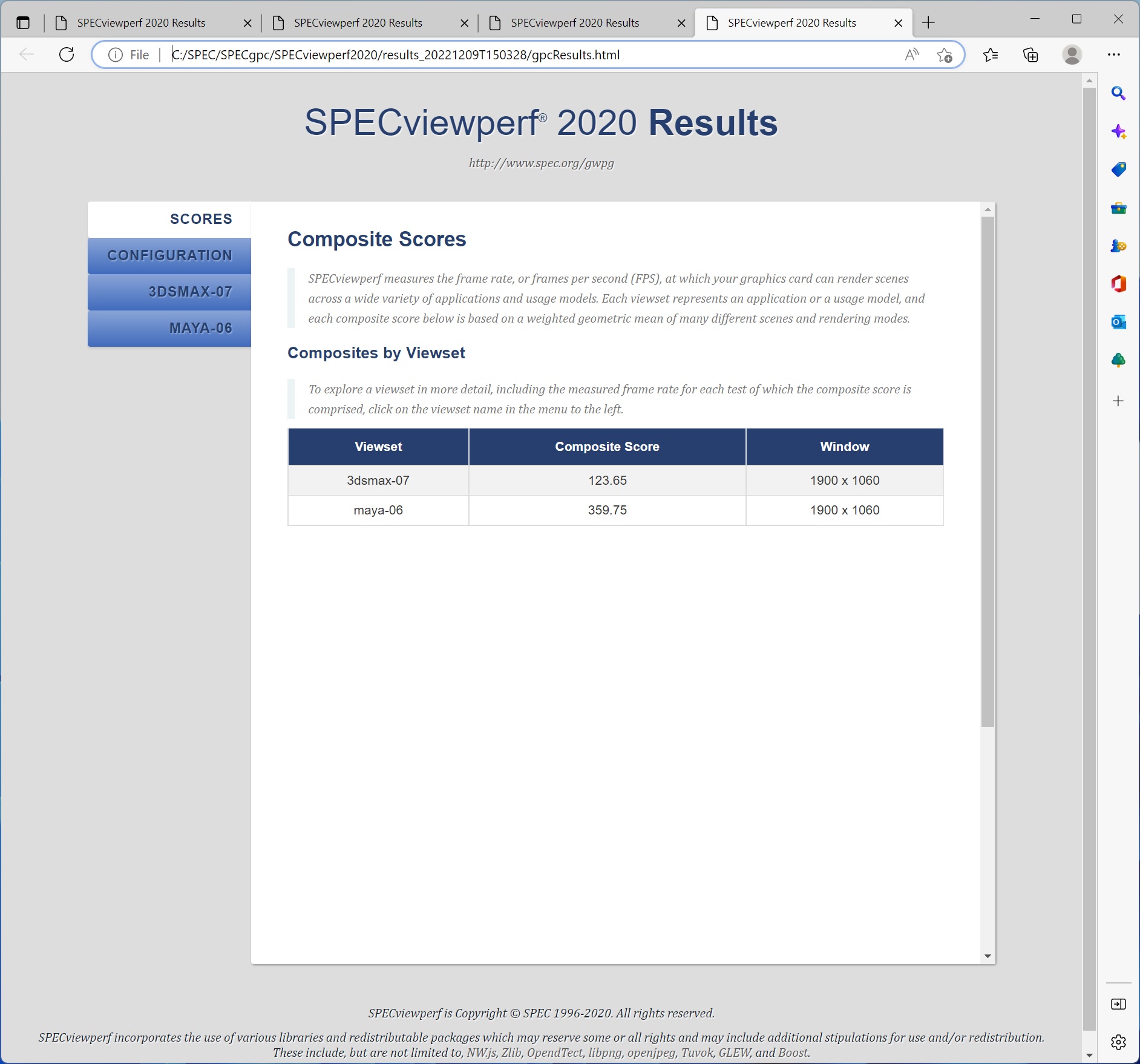This screenshot has width=1140, height=1064.
Task: Open the Games sidebar icon
Action: [x=1118, y=246]
